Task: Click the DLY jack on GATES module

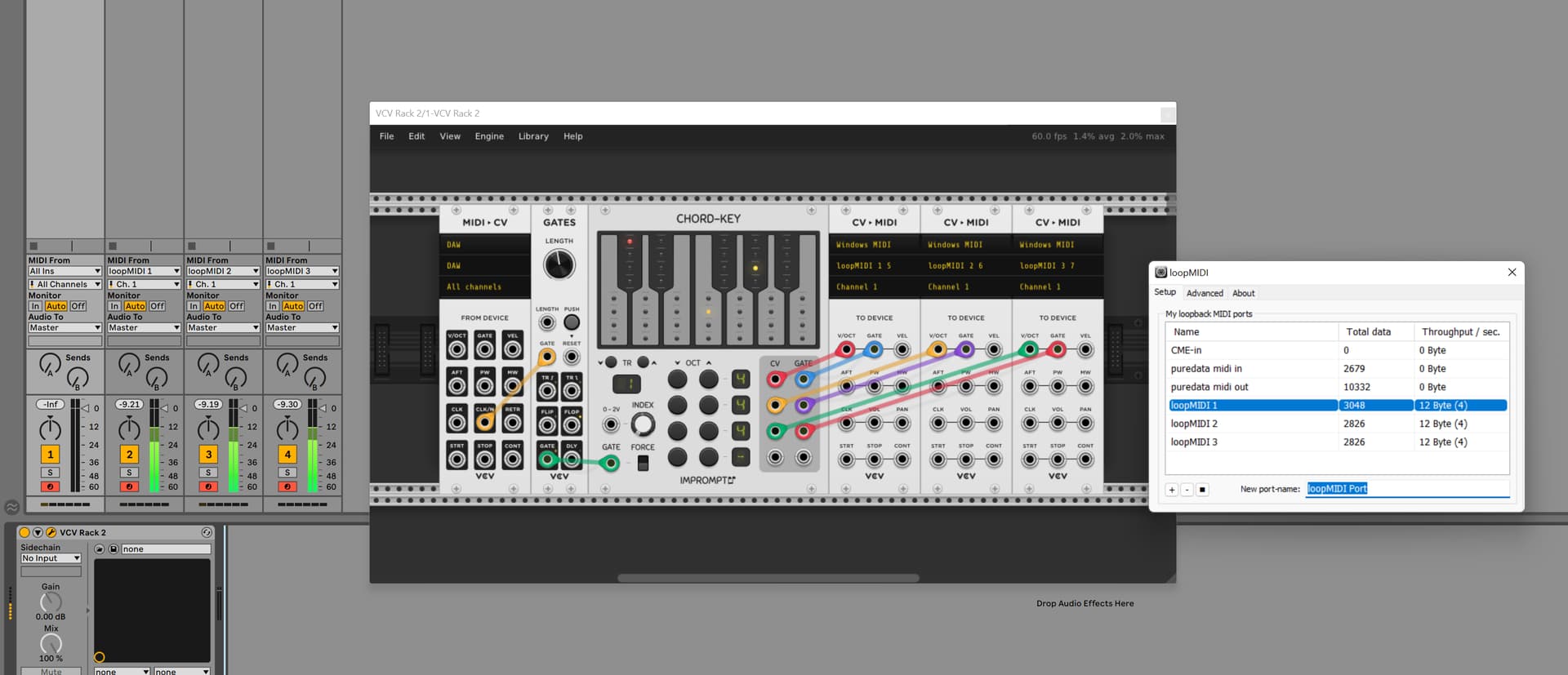Action: tap(572, 460)
